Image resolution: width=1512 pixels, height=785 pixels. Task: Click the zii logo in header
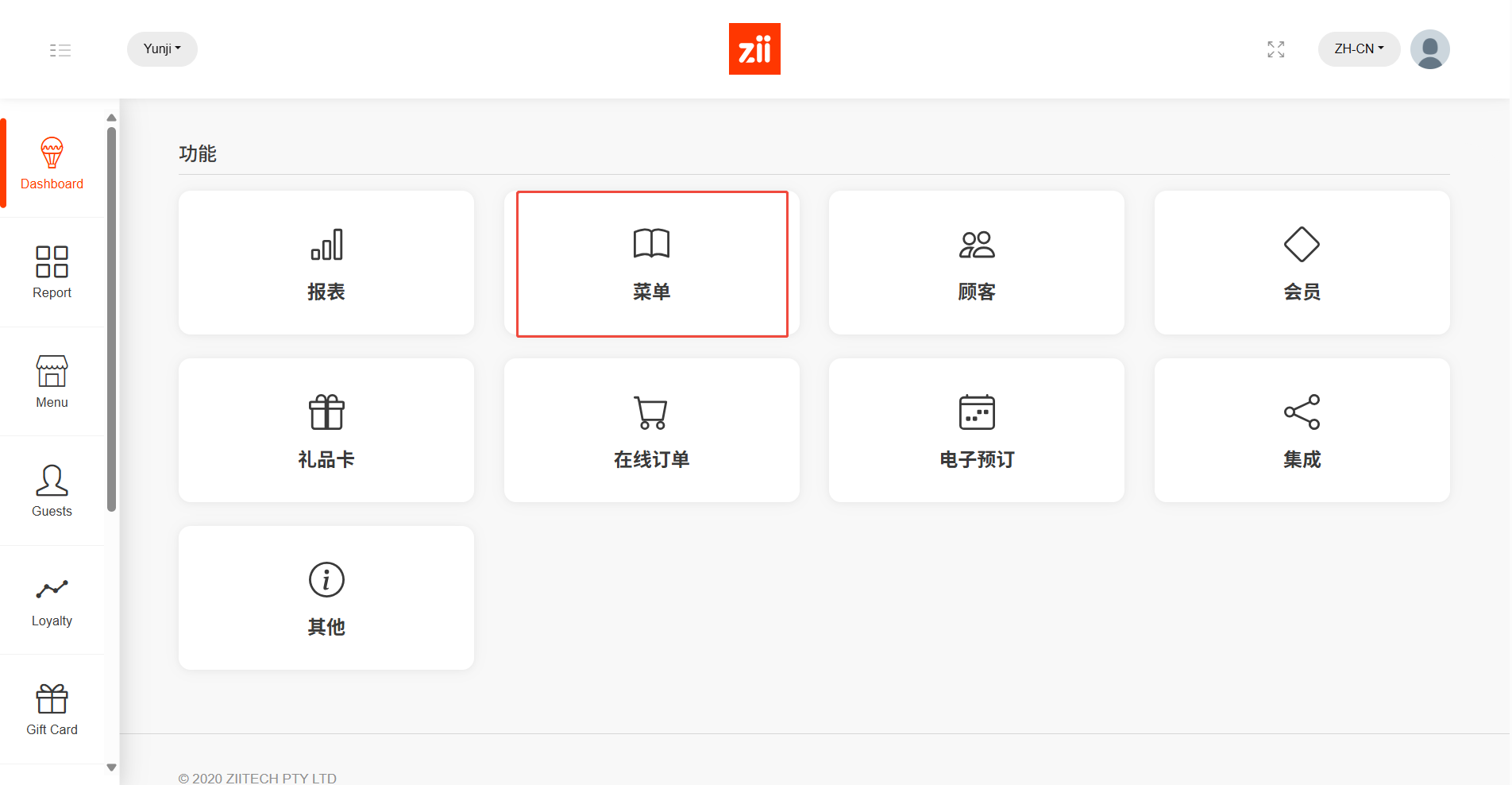click(754, 49)
